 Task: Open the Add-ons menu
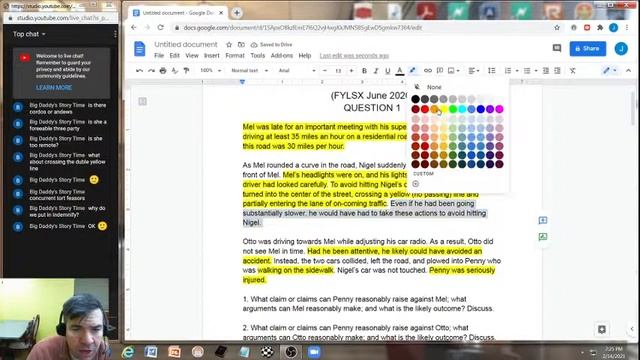[x=282, y=56]
